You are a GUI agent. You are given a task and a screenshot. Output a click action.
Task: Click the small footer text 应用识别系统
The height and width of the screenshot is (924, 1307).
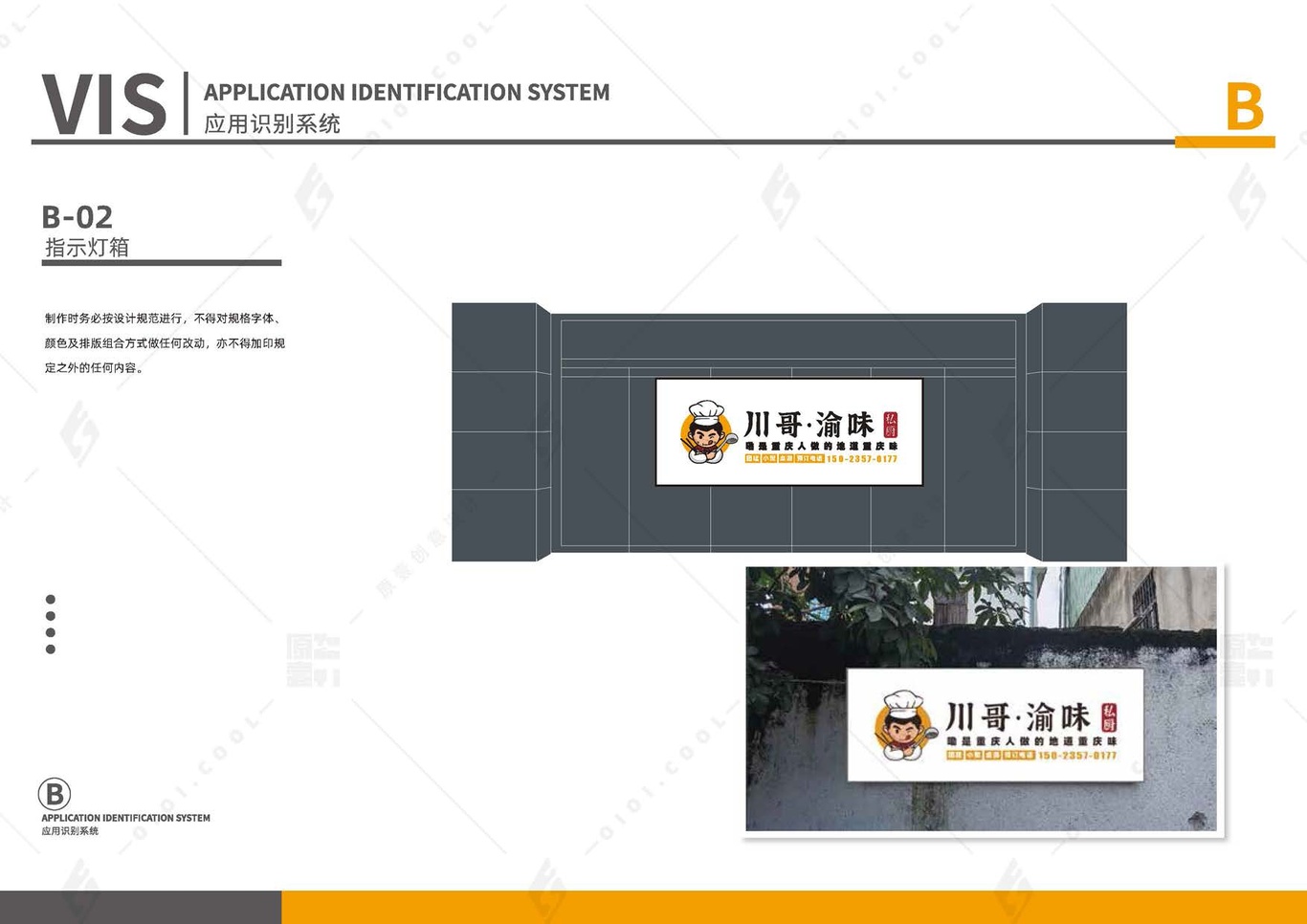pyautogui.click(x=70, y=831)
